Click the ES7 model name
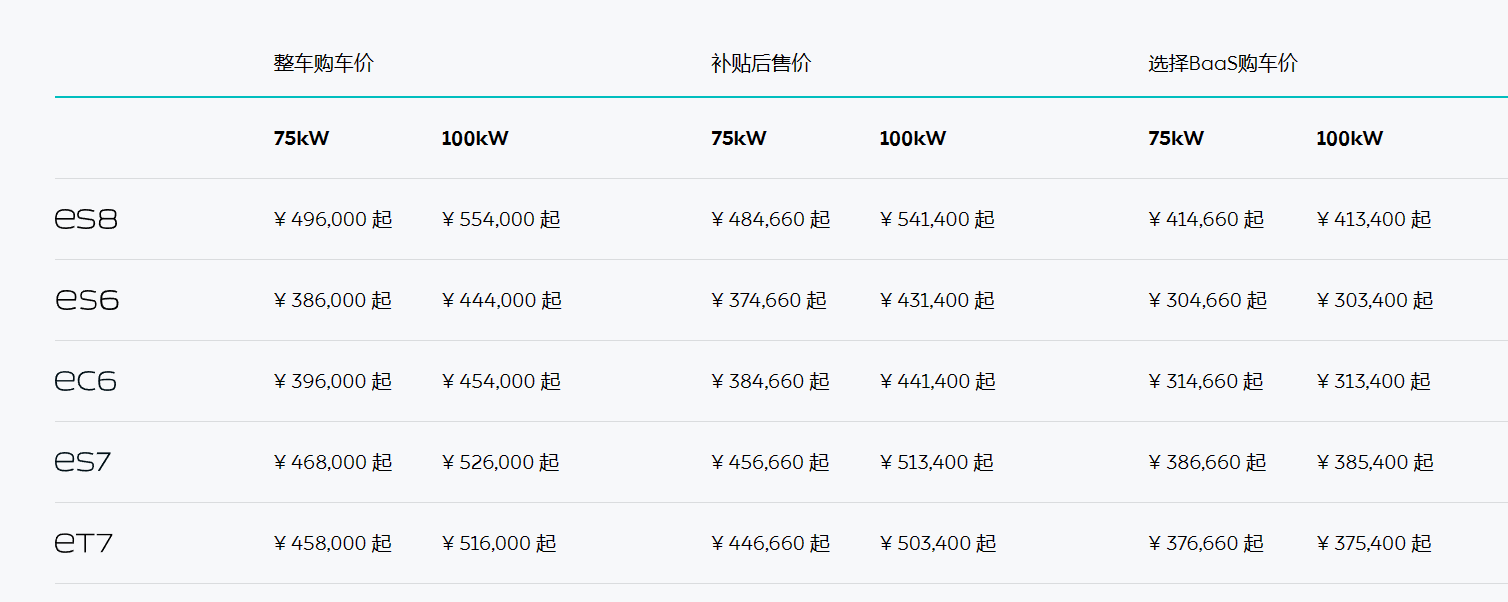Image resolution: width=1508 pixels, height=602 pixels. pyautogui.click(x=83, y=462)
